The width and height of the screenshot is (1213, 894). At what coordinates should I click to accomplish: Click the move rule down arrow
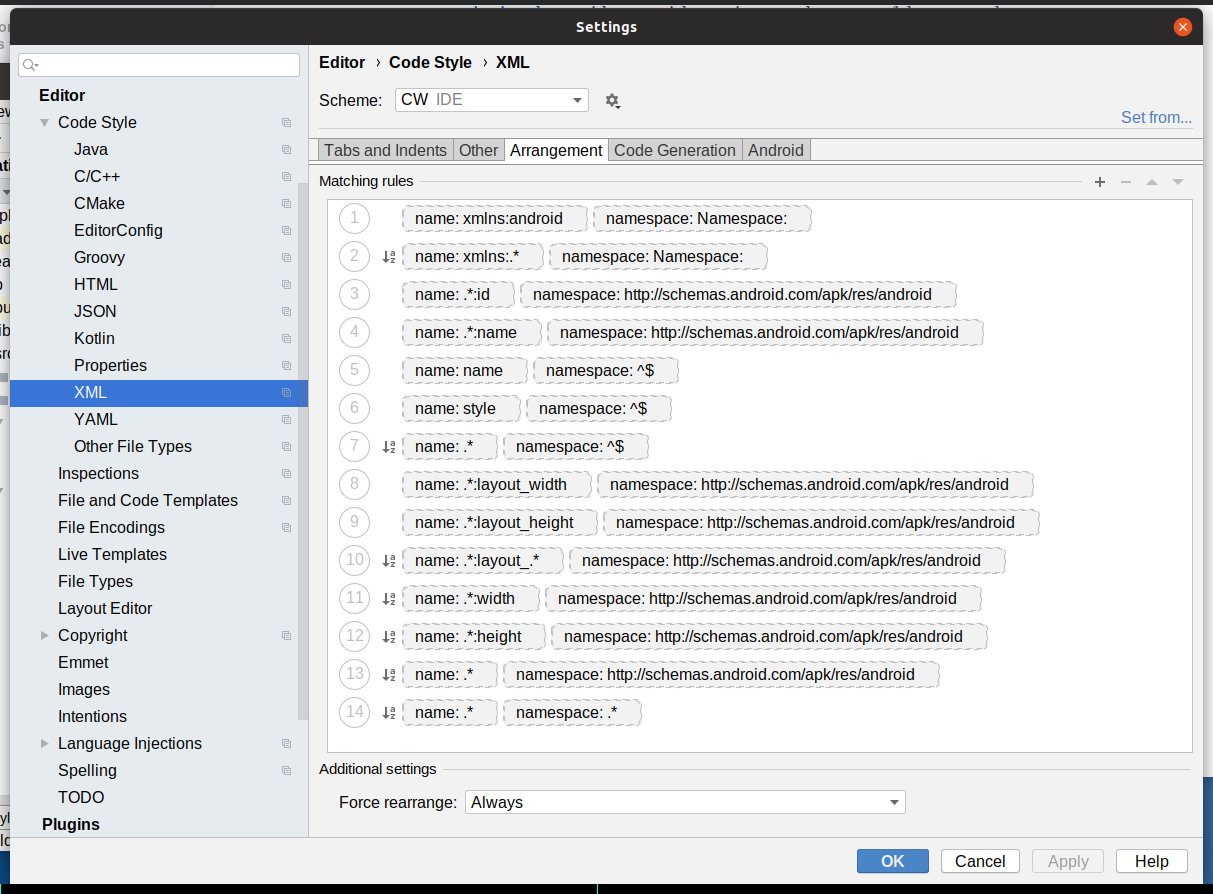[1178, 182]
